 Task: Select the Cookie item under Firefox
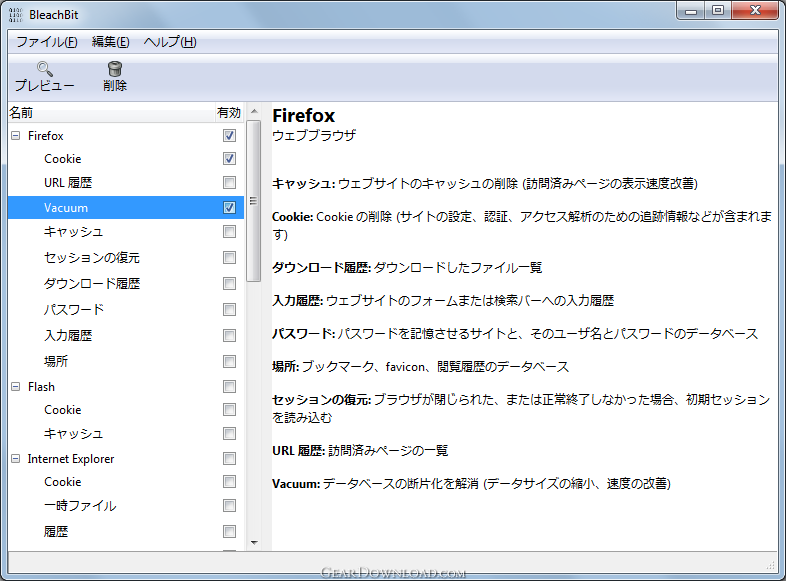63,159
